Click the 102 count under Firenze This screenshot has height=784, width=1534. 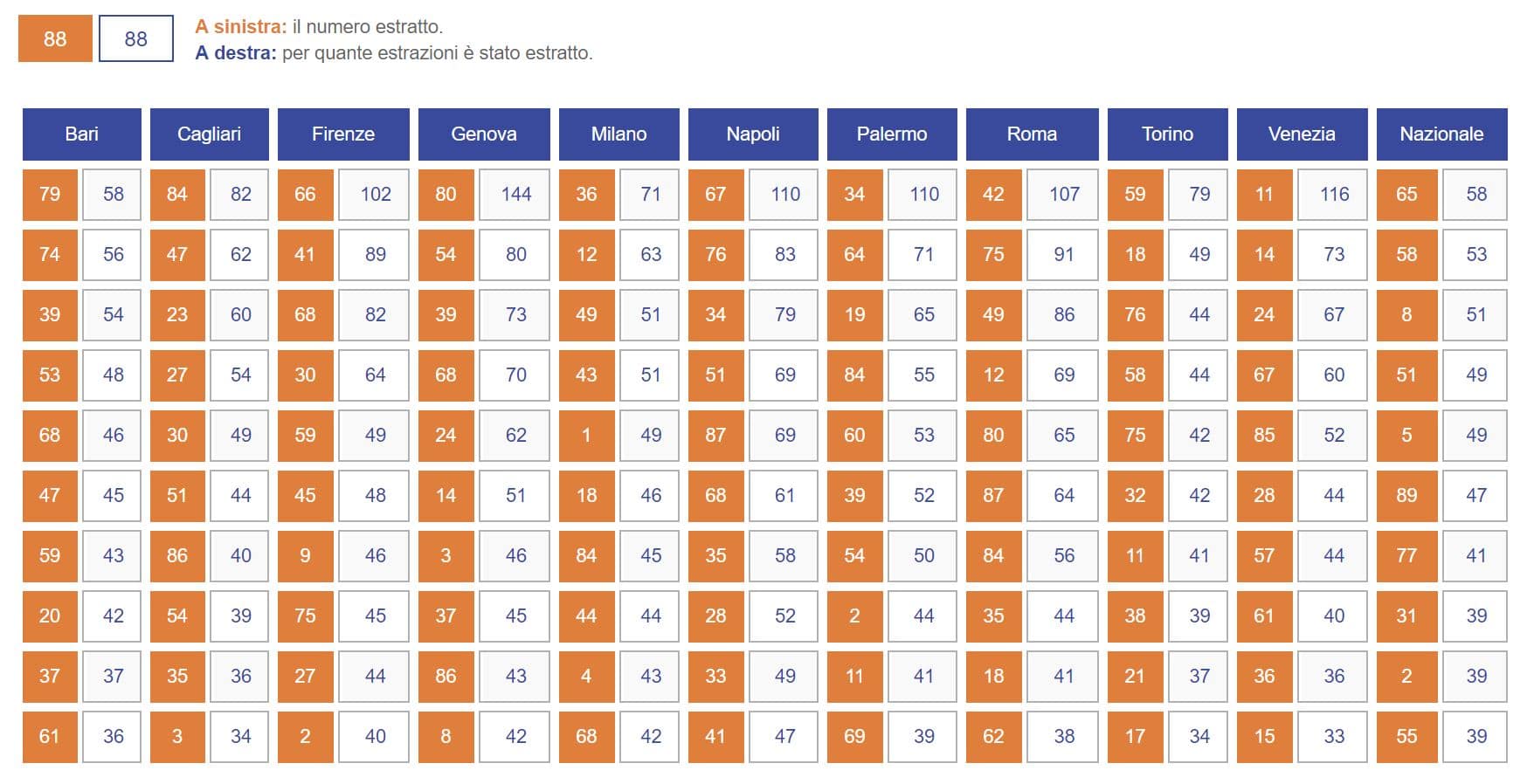pyautogui.click(x=375, y=194)
